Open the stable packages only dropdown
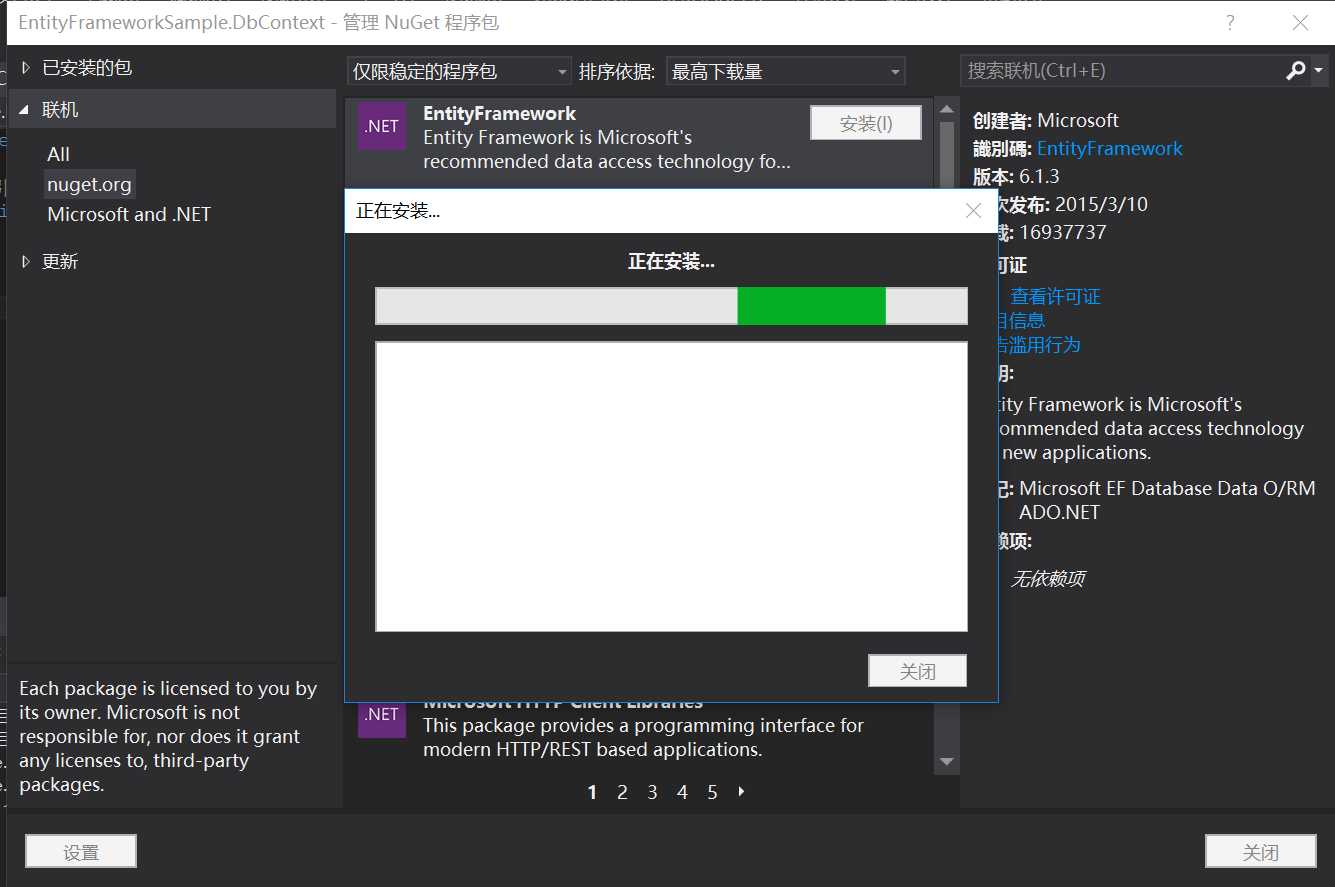The width and height of the screenshot is (1335, 887). click(x=459, y=71)
